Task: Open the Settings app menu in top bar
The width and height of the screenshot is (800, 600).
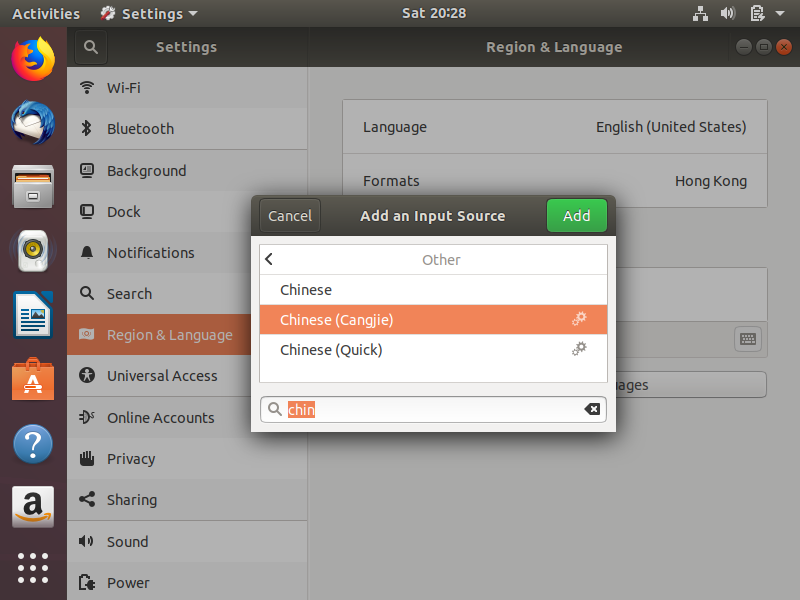Action: coord(149,14)
